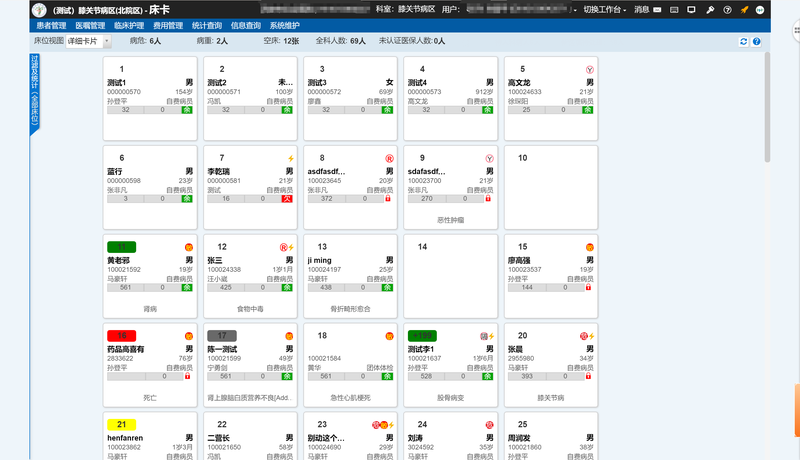Open the blue help icon beside refresh
Viewport: 800px width, 460px height.
pyautogui.click(x=757, y=41)
